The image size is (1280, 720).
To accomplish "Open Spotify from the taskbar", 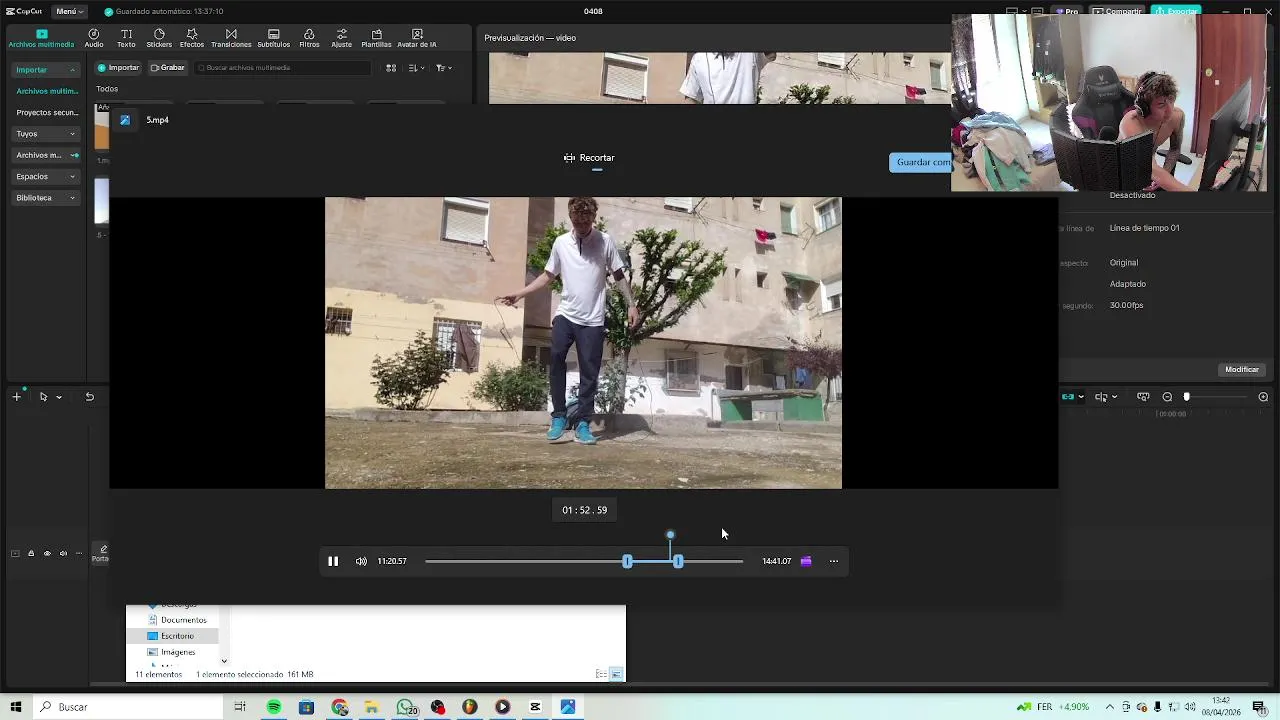I will 273,707.
